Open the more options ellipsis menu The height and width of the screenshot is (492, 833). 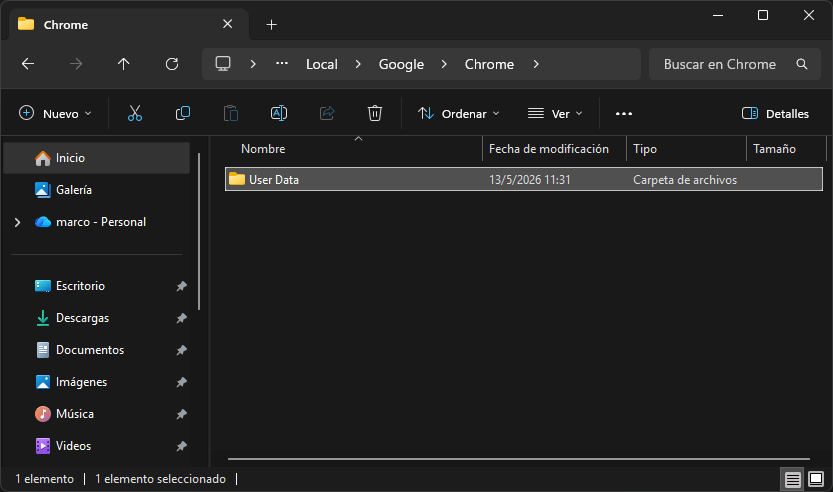point(624,114)
